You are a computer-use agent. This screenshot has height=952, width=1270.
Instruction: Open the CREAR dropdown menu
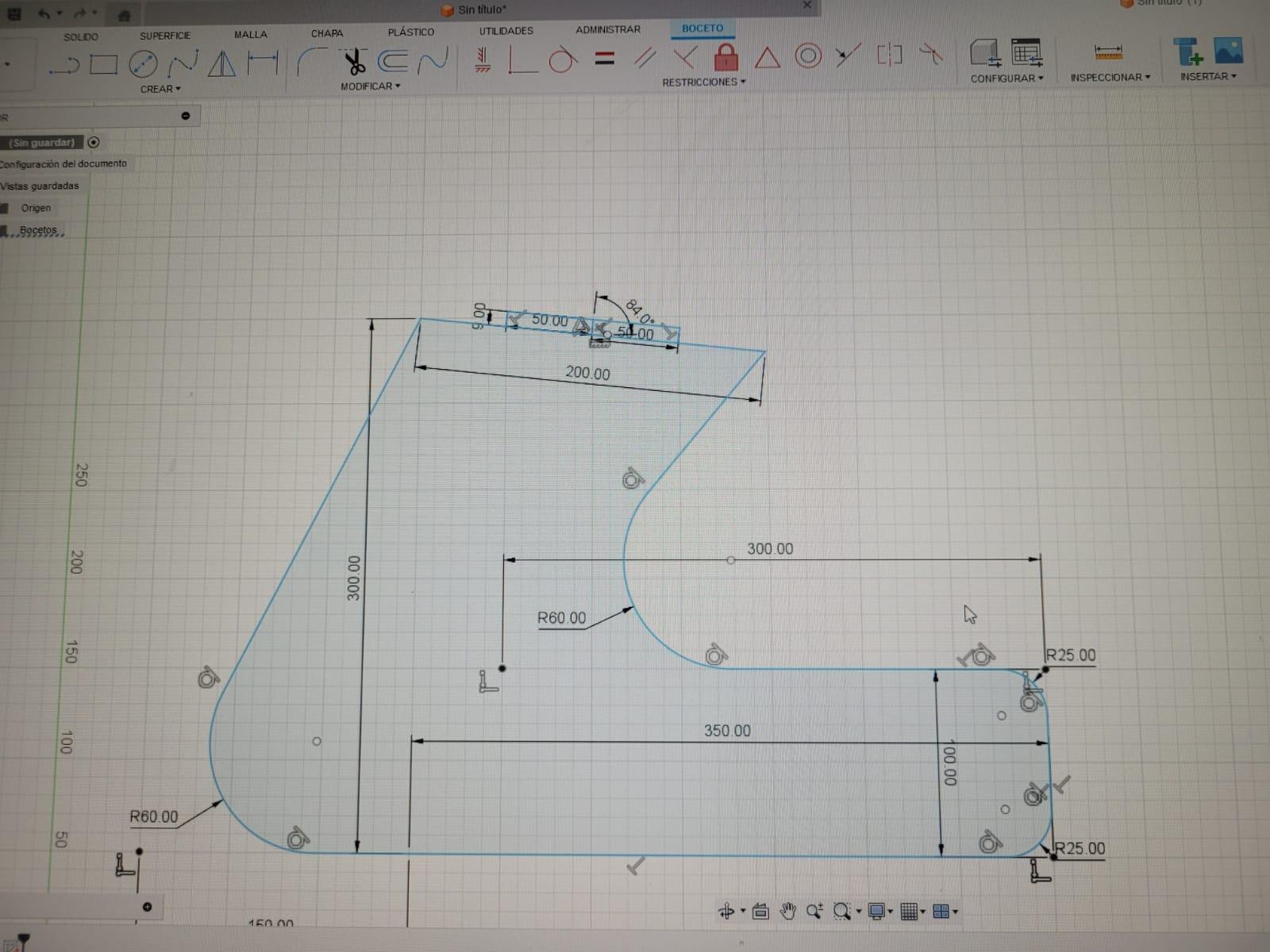click(x=160, y=89)
